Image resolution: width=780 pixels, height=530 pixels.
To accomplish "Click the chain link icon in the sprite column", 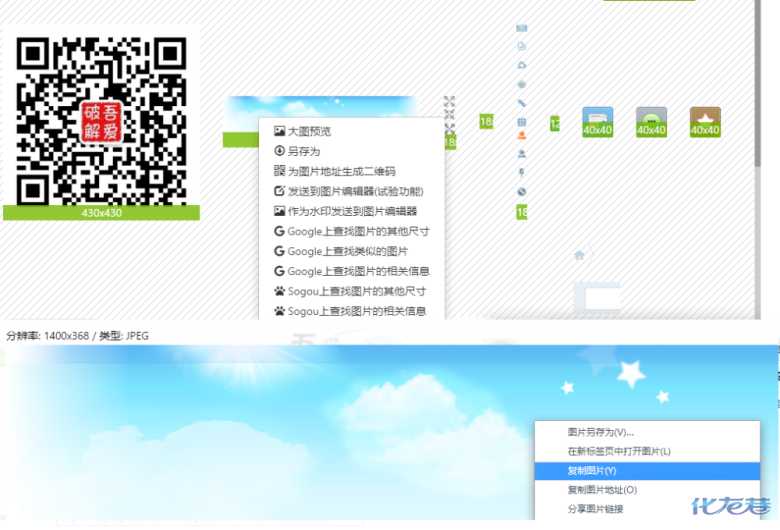I will click(x=521, y=103).
